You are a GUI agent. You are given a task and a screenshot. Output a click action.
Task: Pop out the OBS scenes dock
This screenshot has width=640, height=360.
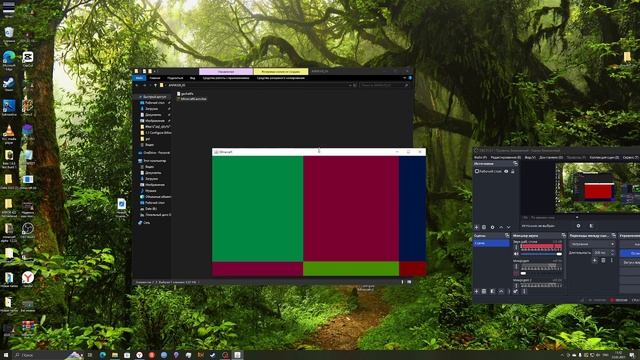coord(507,236)
